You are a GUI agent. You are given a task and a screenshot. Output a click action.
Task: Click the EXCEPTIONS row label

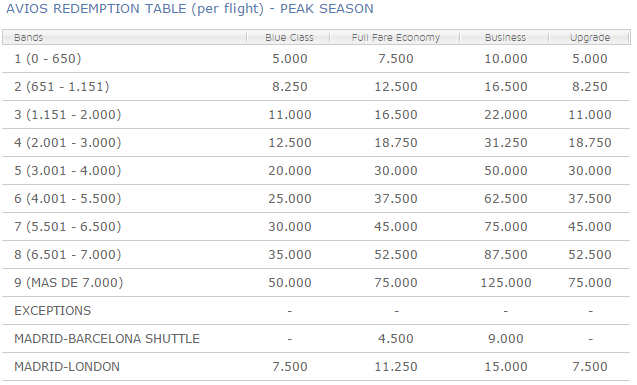tap(52, 311)
